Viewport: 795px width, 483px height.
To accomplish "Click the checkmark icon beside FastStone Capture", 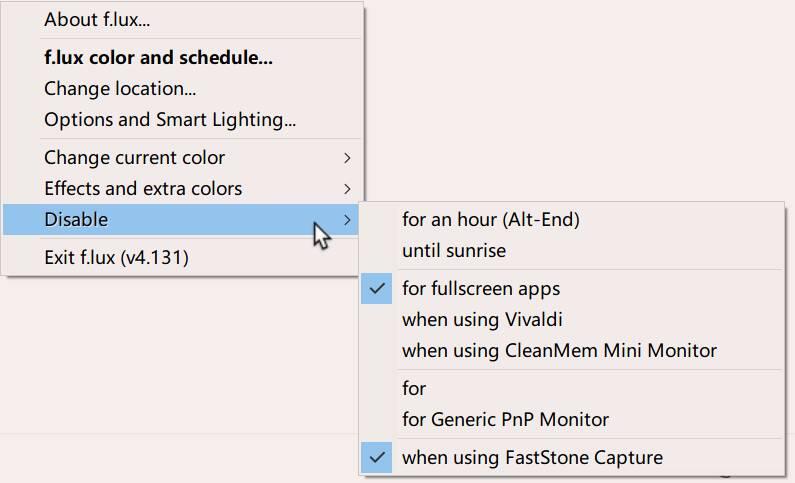I will [x=377, y=458].
